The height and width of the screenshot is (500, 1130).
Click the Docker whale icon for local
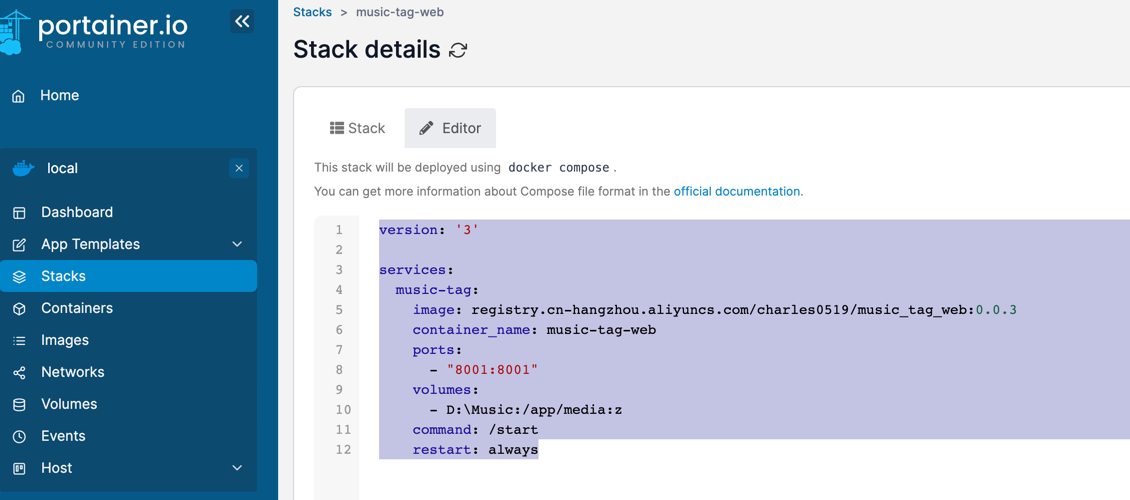coord(23,168)
